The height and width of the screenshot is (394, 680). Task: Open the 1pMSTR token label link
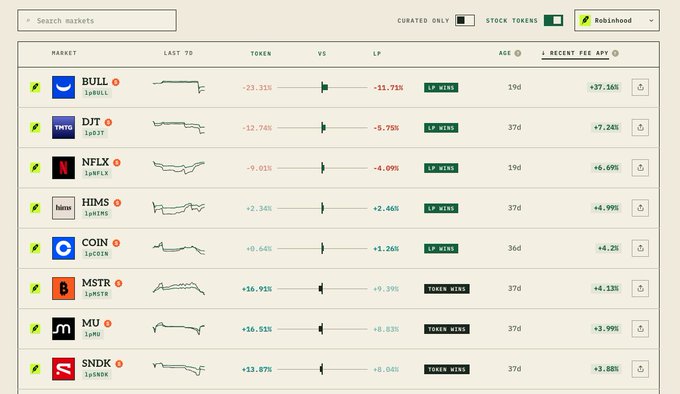96,294
